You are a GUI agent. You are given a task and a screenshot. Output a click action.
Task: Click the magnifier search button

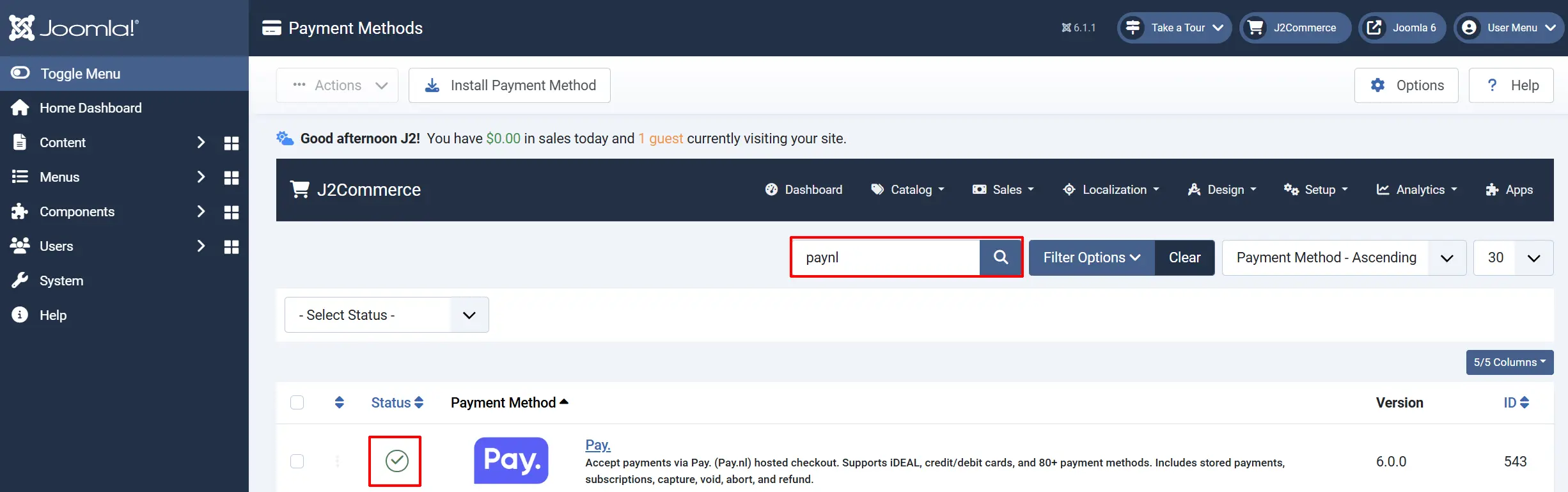click(x=1001, y=257)
